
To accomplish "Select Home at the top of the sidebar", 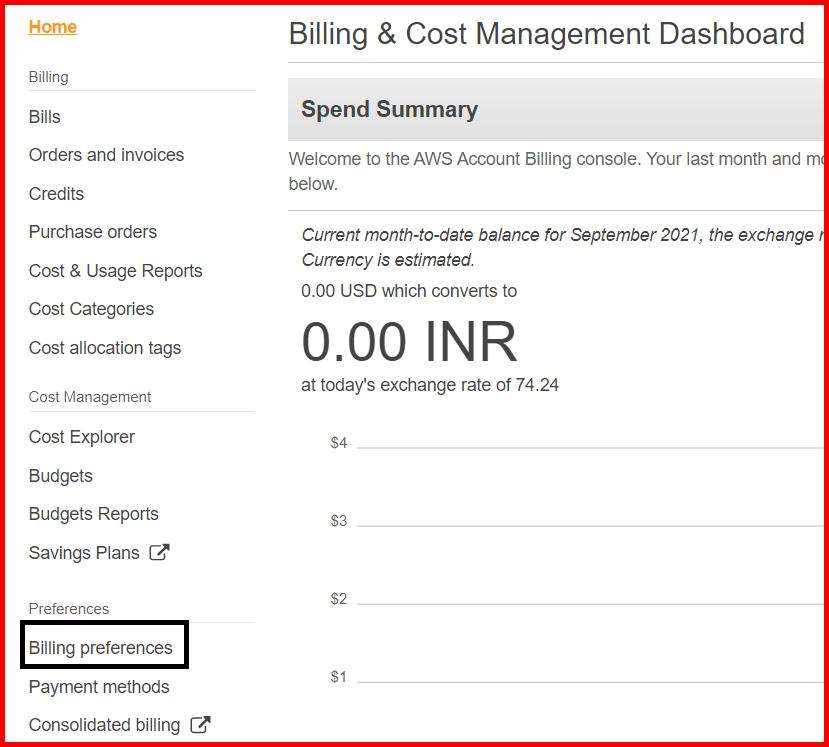I will 52,27.
